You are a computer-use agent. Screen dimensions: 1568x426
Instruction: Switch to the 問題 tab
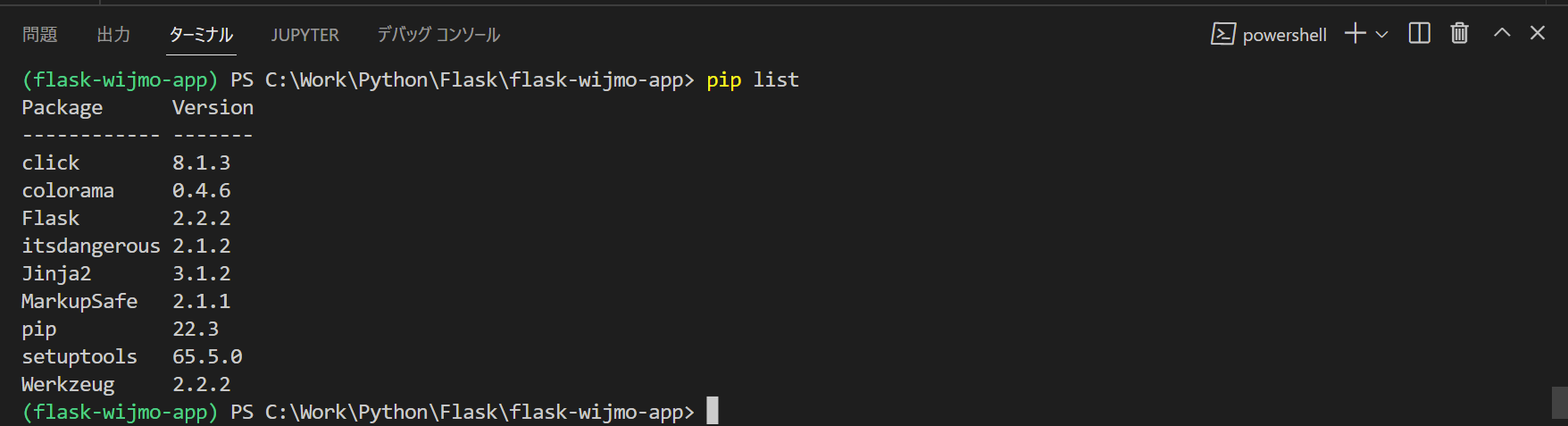pyautogui.click(x=40, y=35)
